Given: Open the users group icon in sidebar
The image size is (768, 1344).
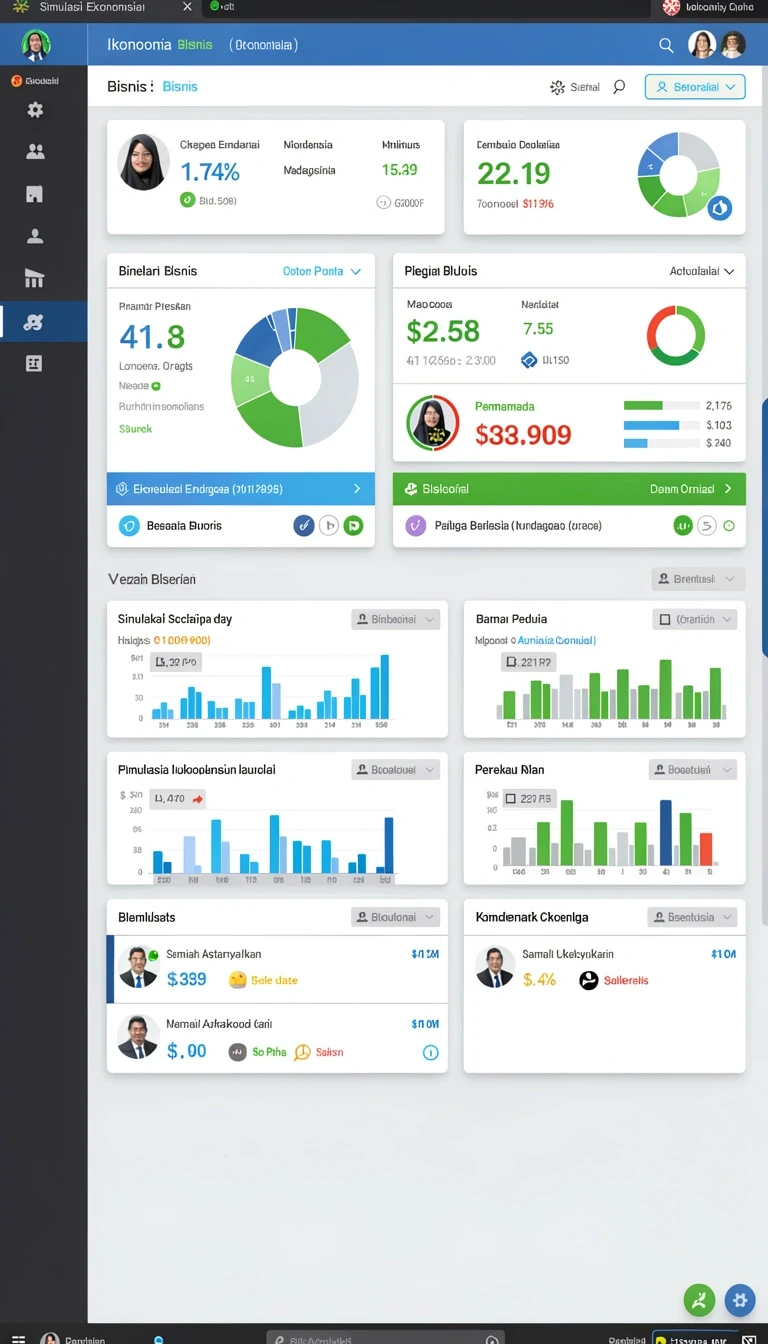Looking at the screenshot, I should (x=35, y=152).
